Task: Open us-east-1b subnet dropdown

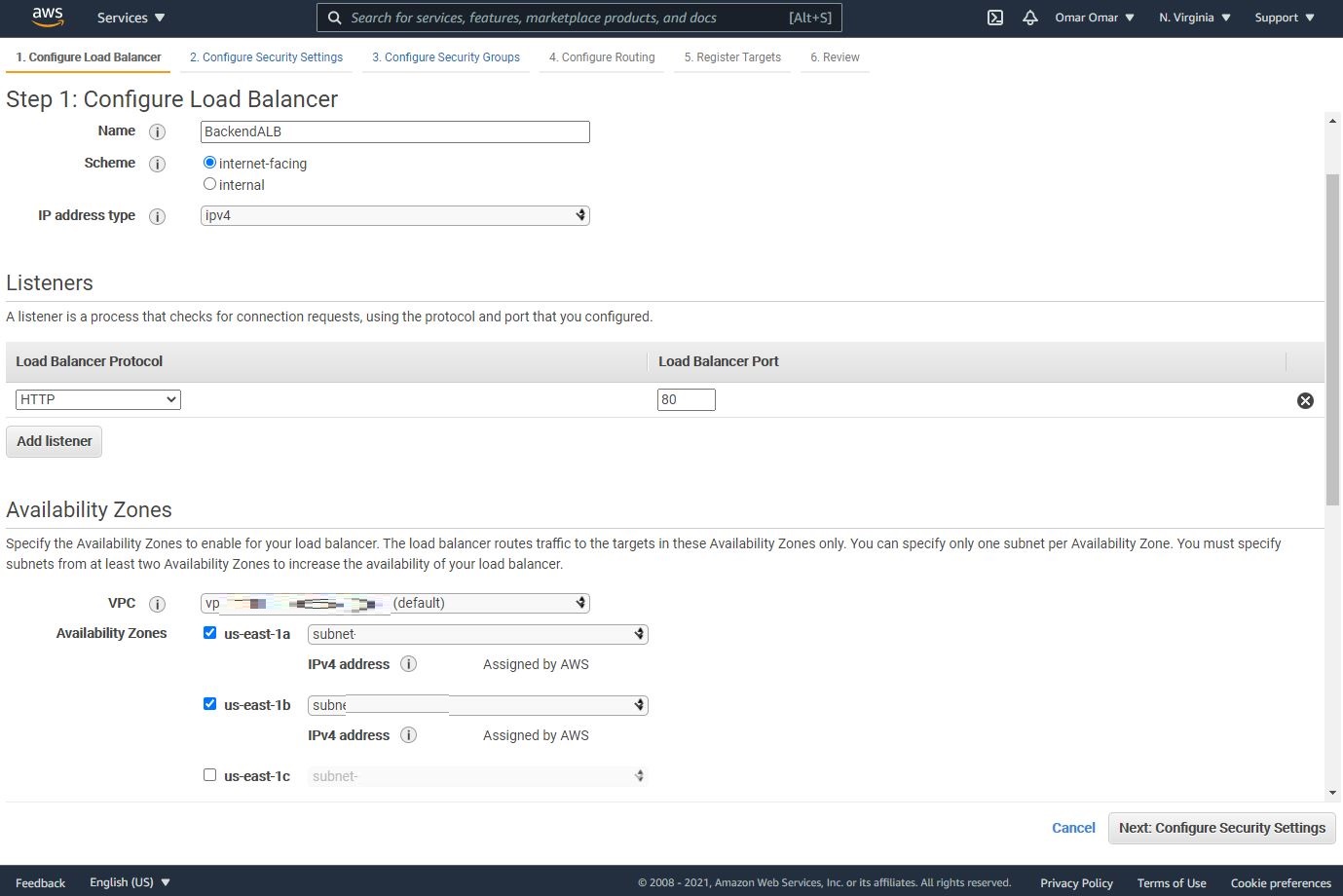Action: point(477,705)
